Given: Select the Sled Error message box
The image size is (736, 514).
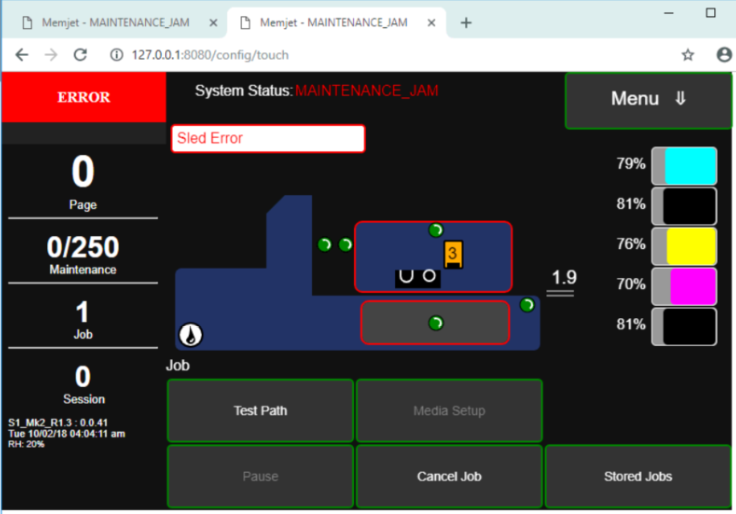Looking at the screenshot, I should [x=268, y=138].
